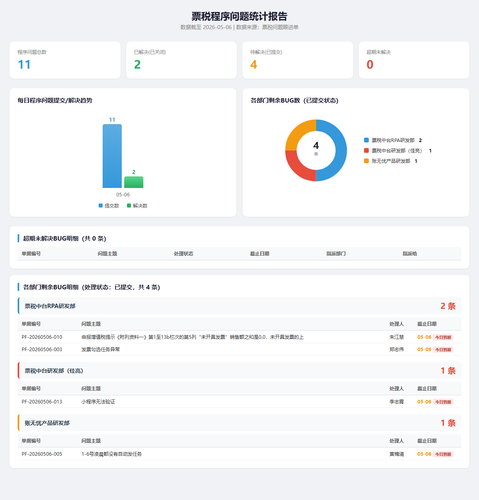The image size is (479, 500).
Task: Click the red 2 条 count badge
Action: [448, 306]
